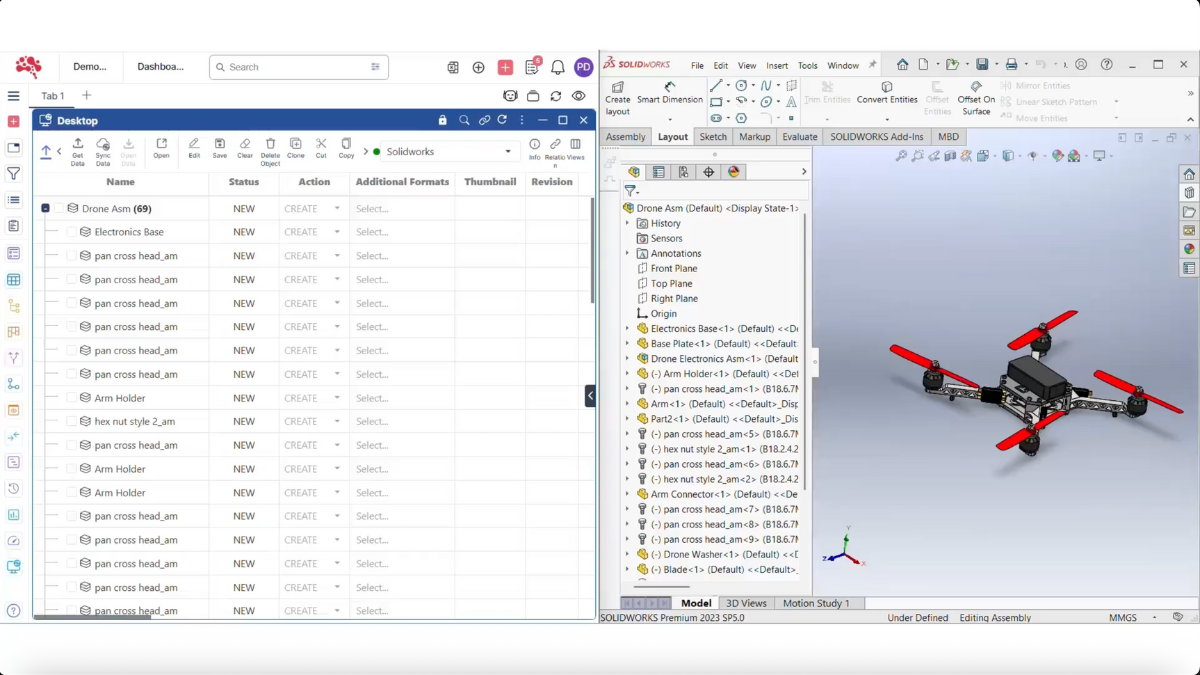Screen dimensions: 1200x675
Task: Click the Delete Object trash icon
Action: click(x=270, y=149)
